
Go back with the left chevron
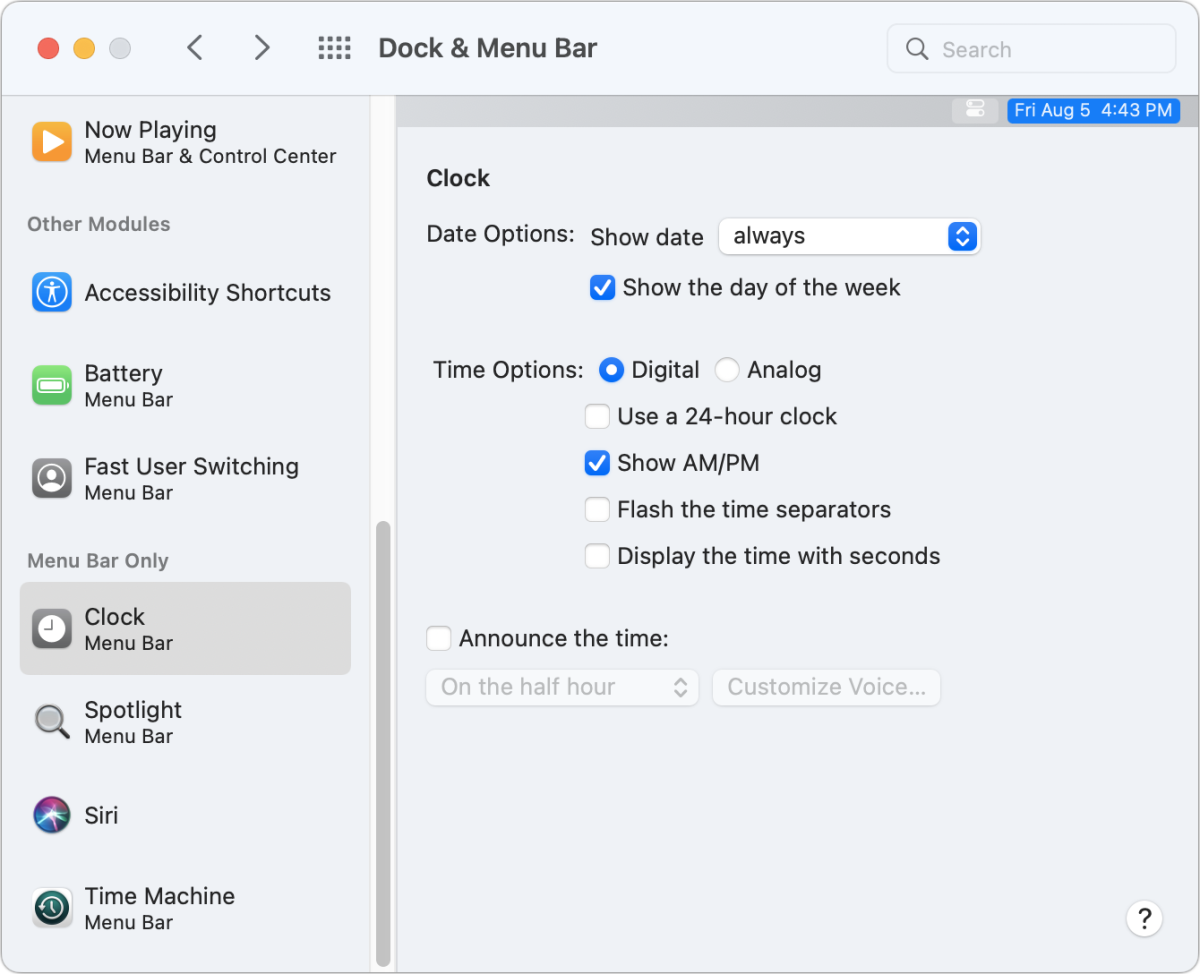195,48
